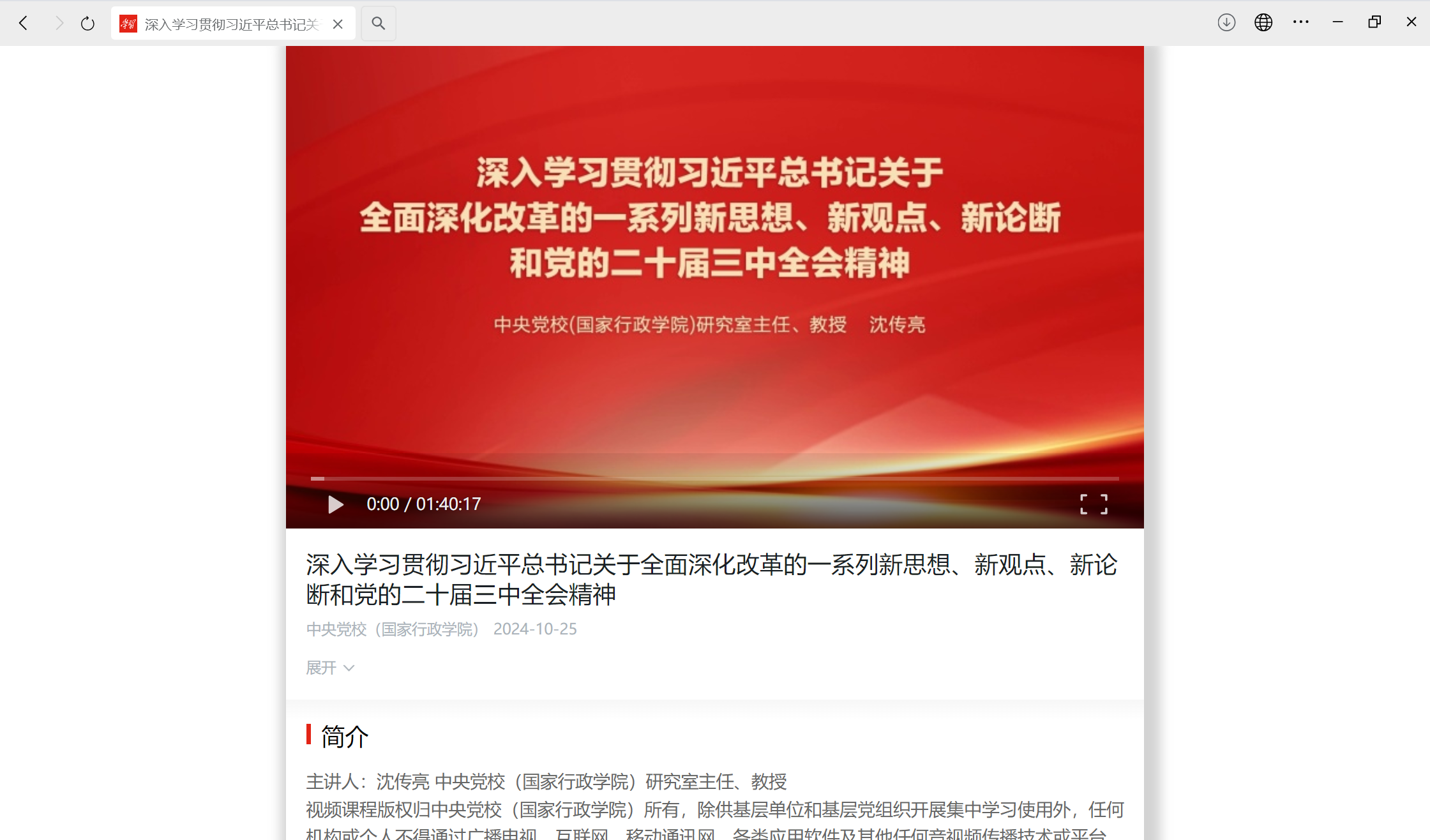Open the three-dots more menu
1430x840 pixels.
[1301, 22]
